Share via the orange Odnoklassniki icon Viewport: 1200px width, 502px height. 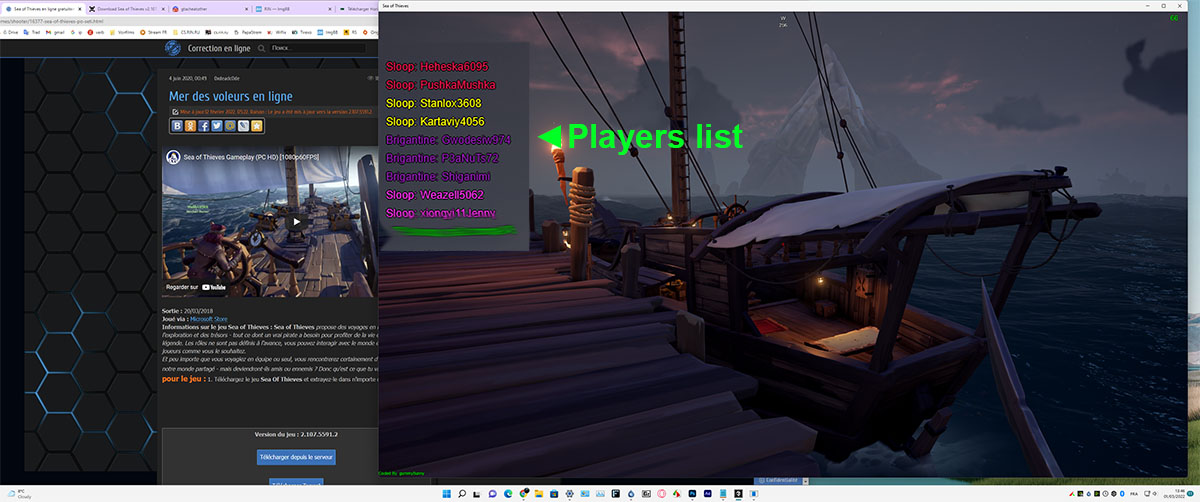click(190, 126)
